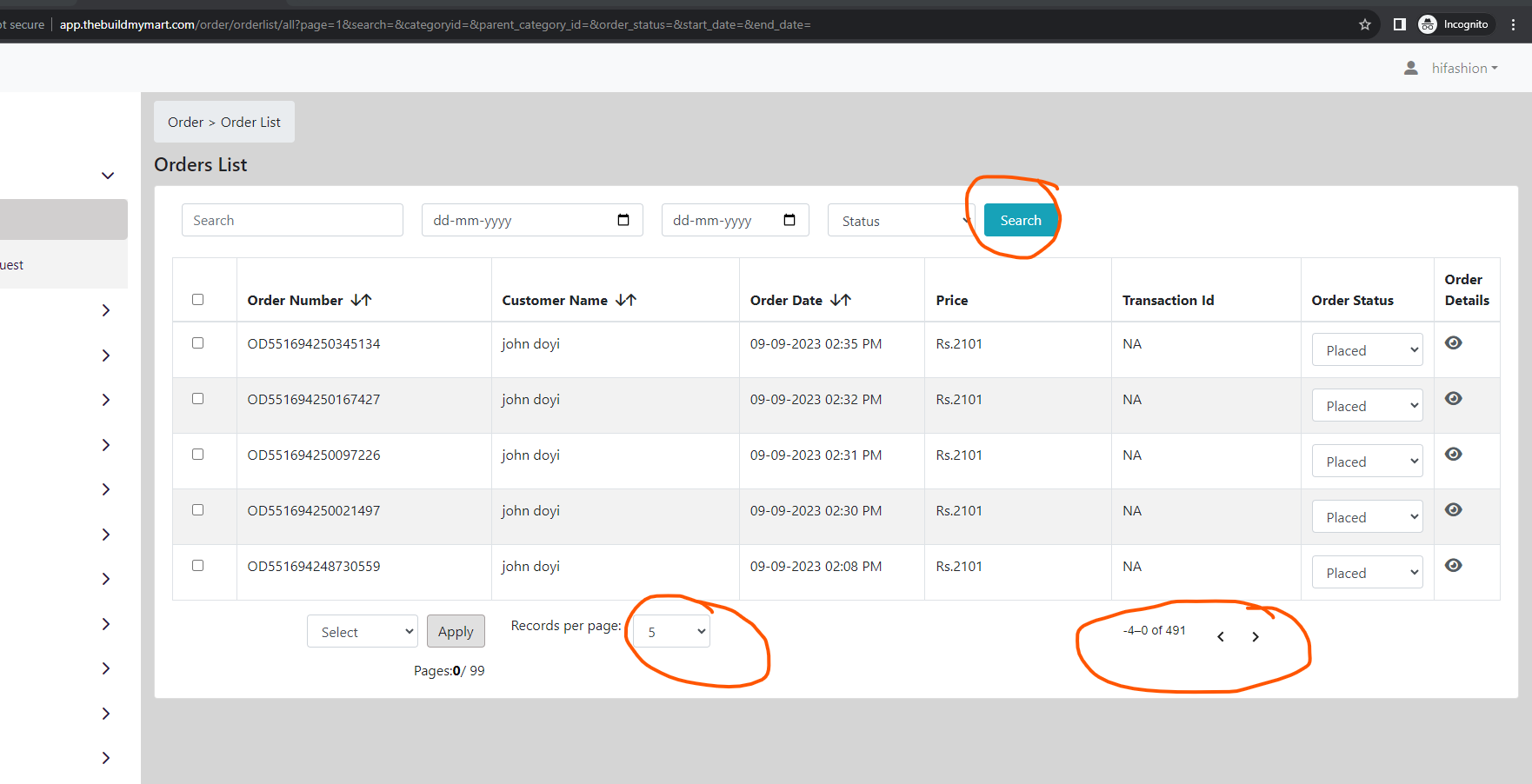Click the Order breadcrumb link
The image size is (1532, 784).
point(185,123)
